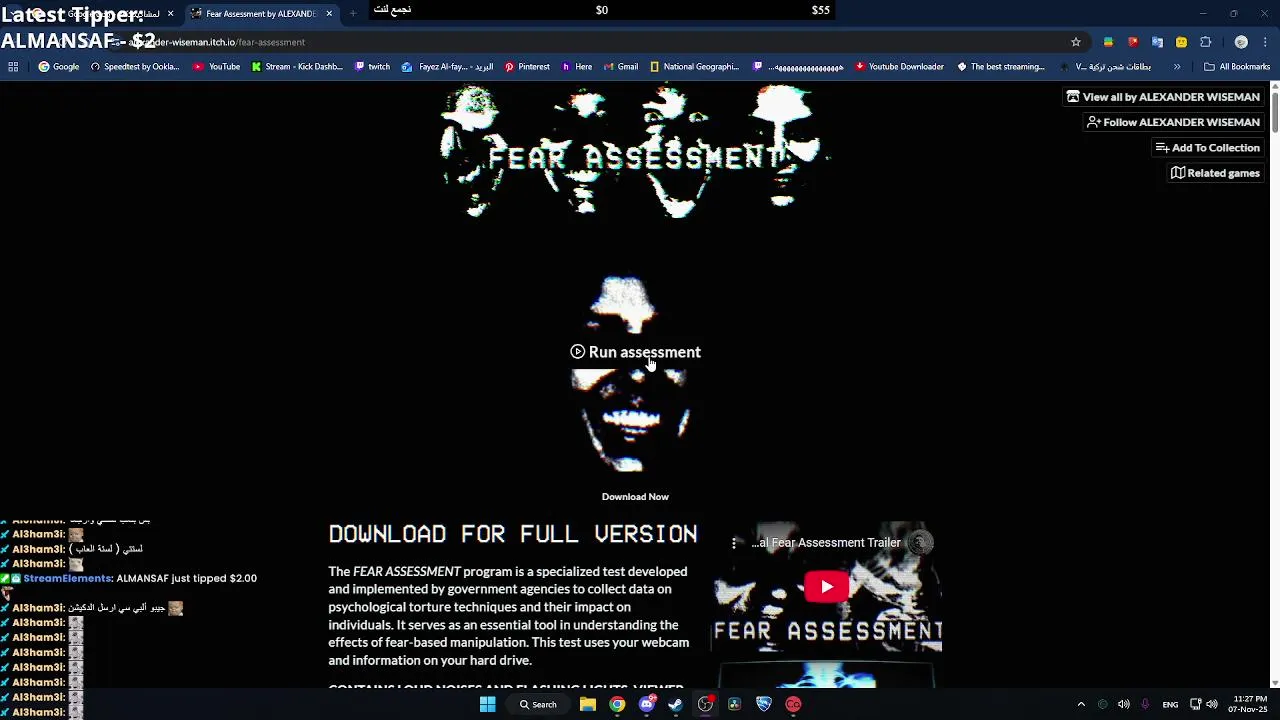Open the Pinterest bookmark

[x=527, y=67]
